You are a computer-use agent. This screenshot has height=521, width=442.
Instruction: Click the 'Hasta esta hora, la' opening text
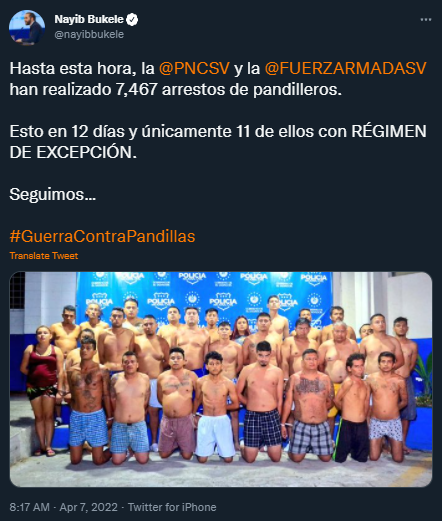(82, 68)
